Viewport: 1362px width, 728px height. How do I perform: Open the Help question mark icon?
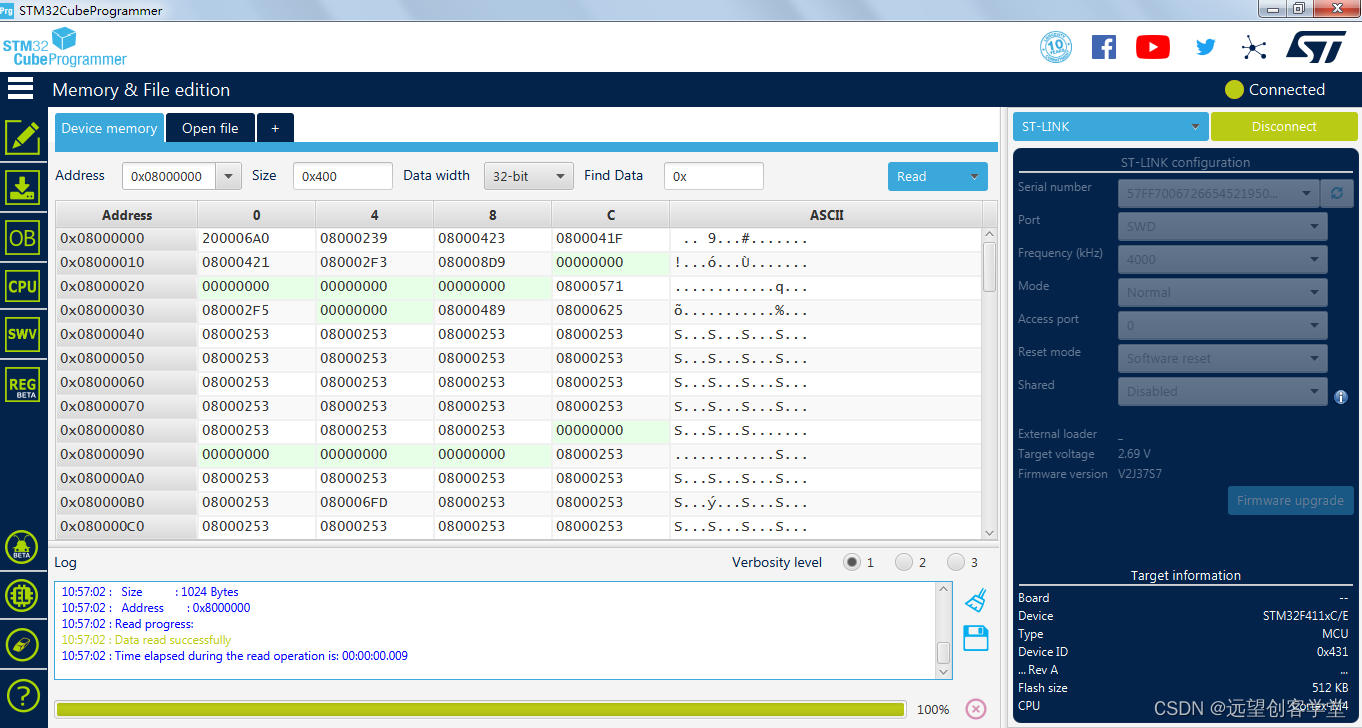click(x=22, y=694)
